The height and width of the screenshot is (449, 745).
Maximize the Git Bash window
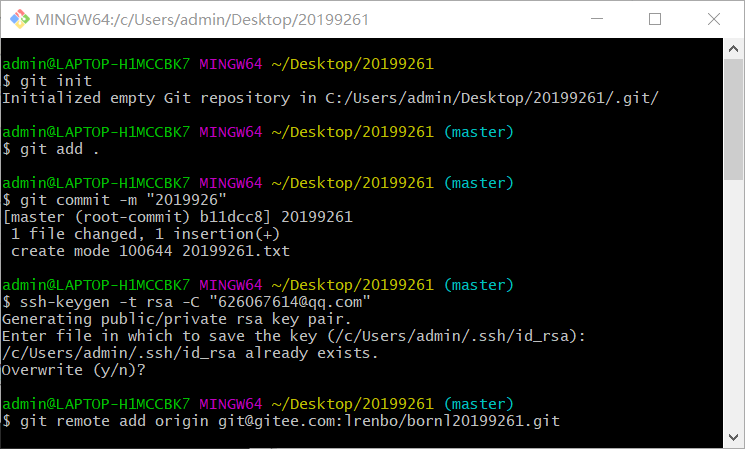click(x=655, y=19)
